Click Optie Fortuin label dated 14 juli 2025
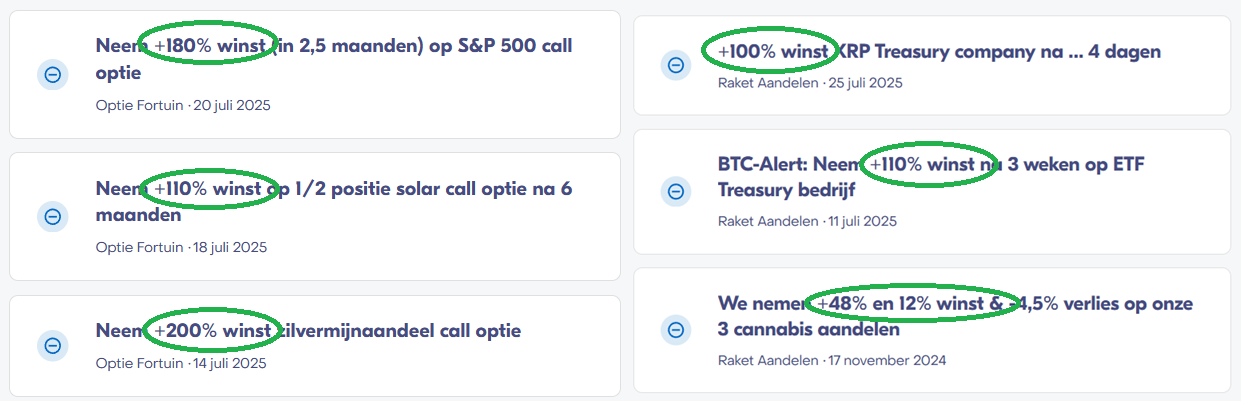Image resolution: width=1241 pixels, height=401 pixels. coord(140,363)
